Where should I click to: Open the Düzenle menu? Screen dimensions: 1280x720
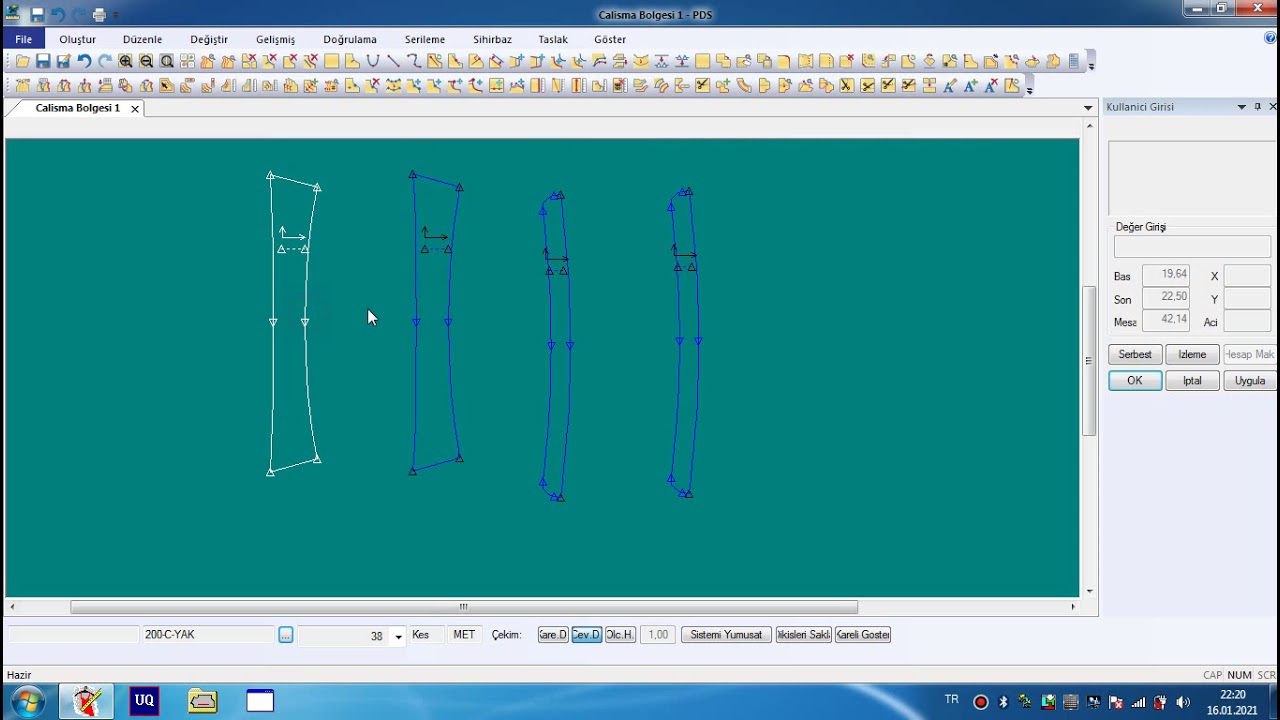pos(142,39)
